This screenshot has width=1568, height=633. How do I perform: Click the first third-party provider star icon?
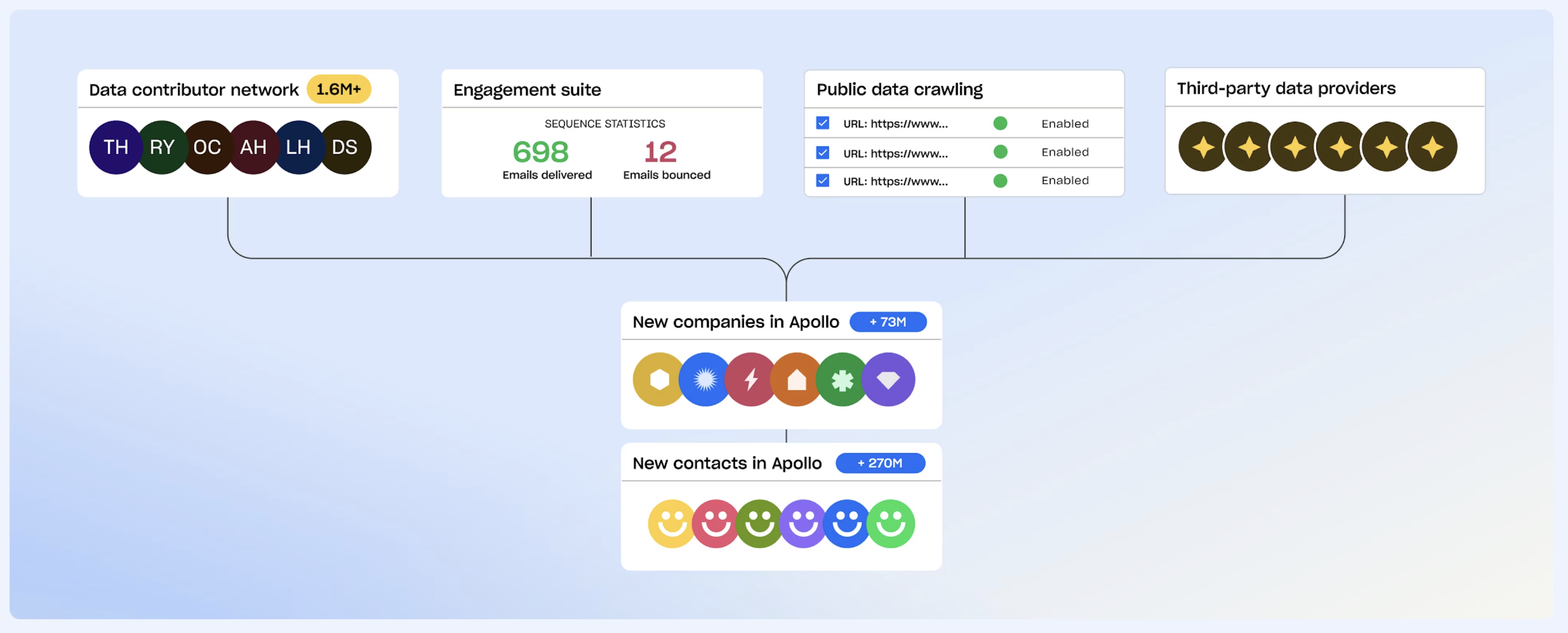[1203, 147]
